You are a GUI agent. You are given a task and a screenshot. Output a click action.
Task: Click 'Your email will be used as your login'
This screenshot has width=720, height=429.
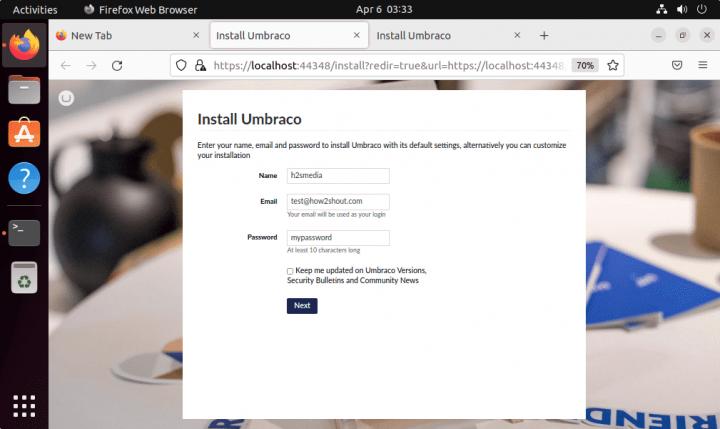[x=336, y=214]
